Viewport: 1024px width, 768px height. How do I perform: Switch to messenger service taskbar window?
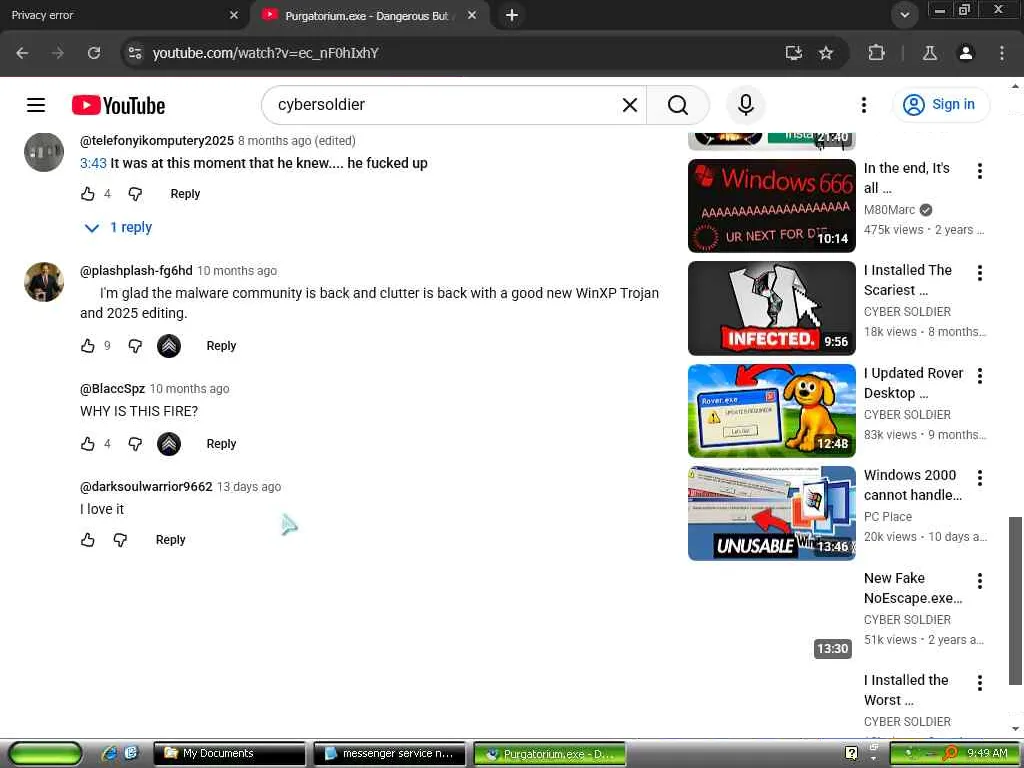coord(389,754)
